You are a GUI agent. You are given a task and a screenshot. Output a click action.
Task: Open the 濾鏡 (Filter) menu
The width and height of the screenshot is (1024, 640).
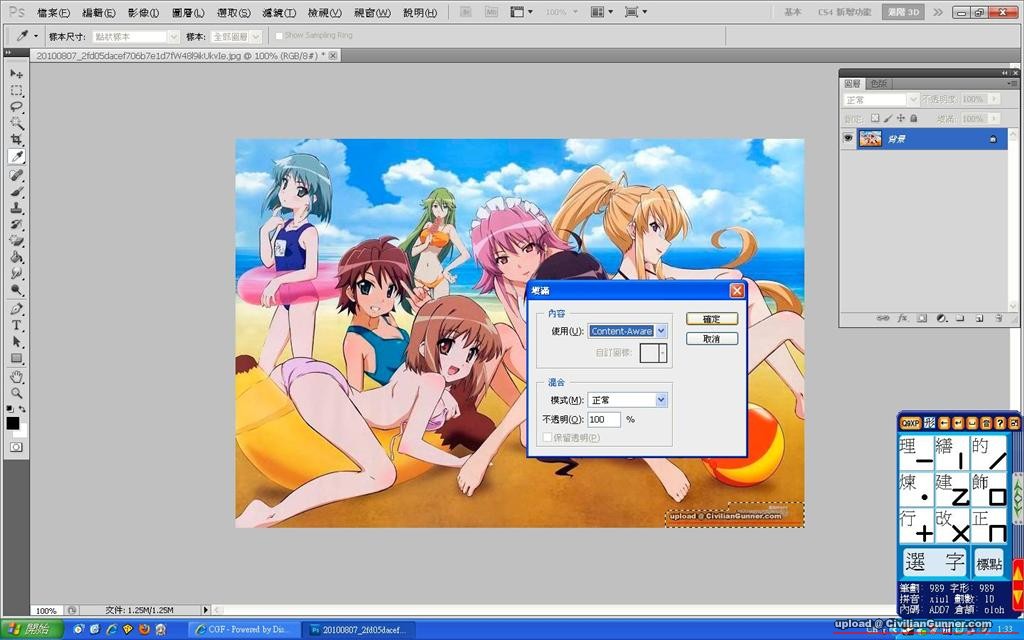point(280,13)
